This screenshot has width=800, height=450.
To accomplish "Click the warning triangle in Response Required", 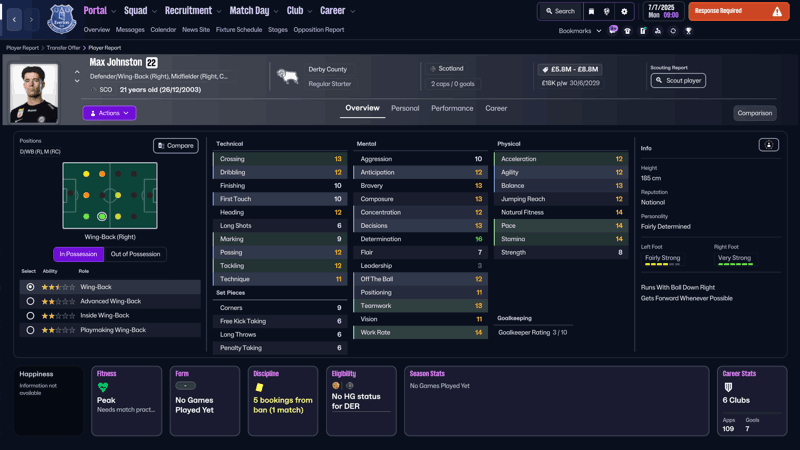I will pos(777,11).
